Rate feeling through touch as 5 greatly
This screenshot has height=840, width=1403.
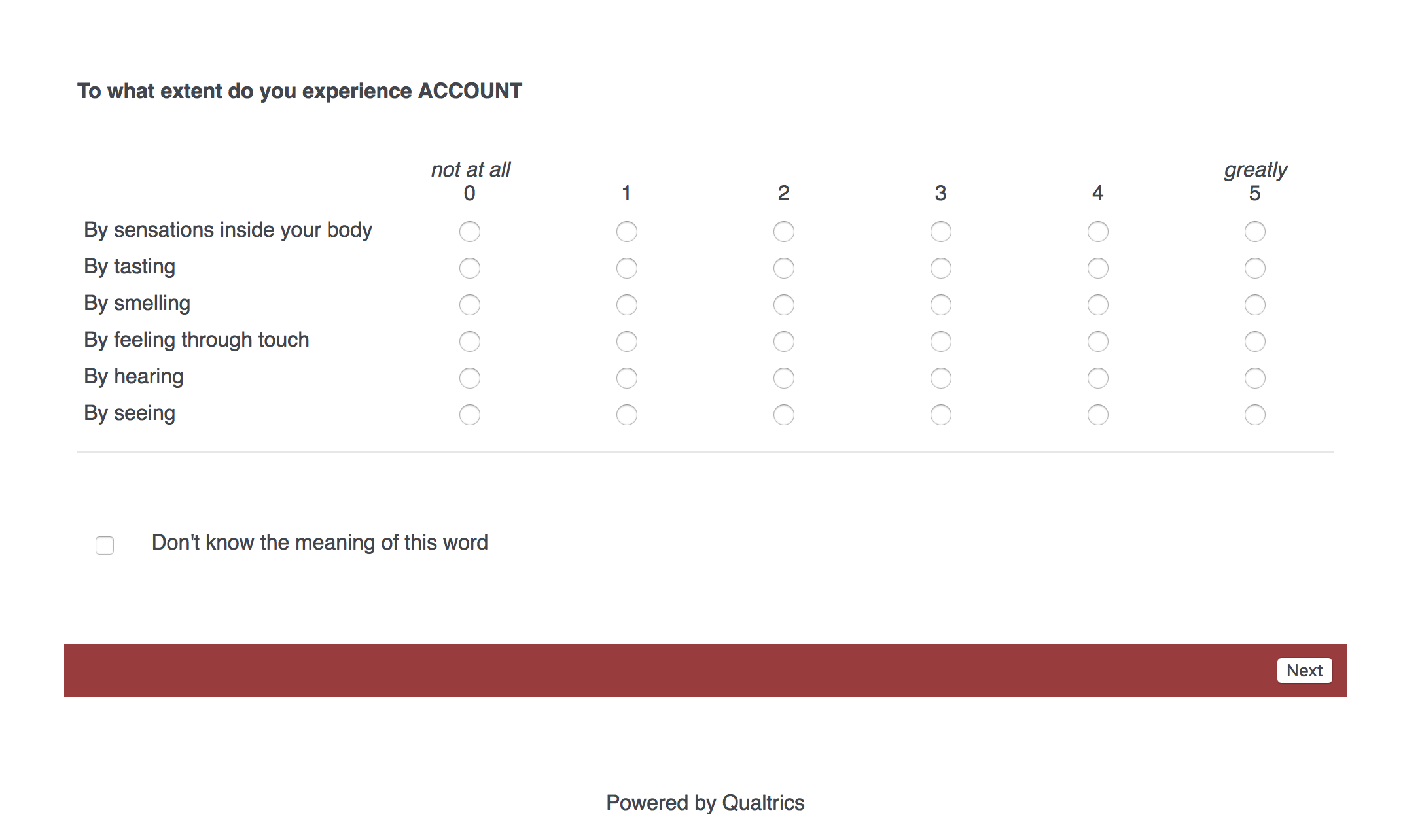[x=1254, y=341]
